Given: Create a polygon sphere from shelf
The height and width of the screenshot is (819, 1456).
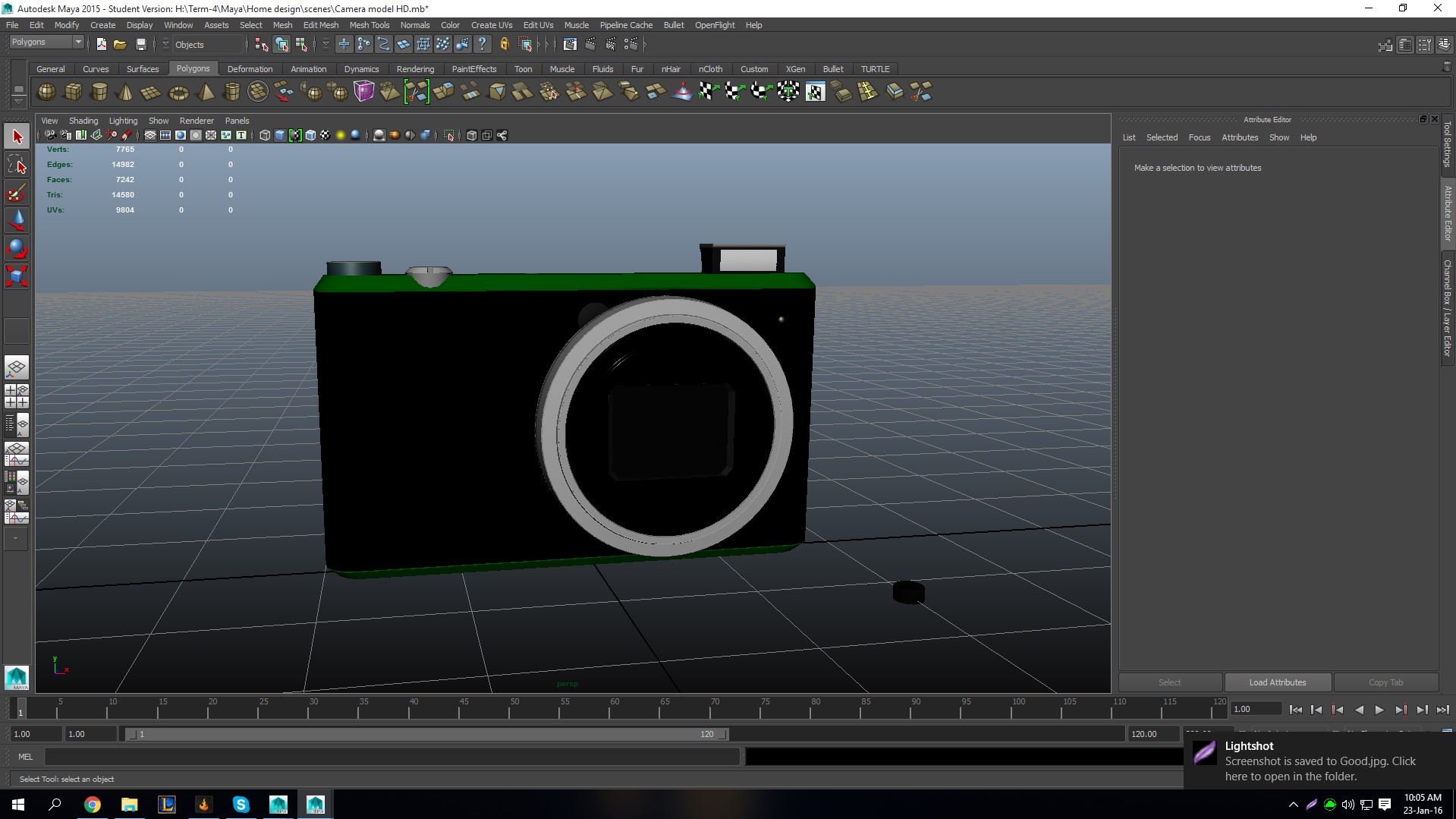Looking at the screenshot, I should (46, 92).
